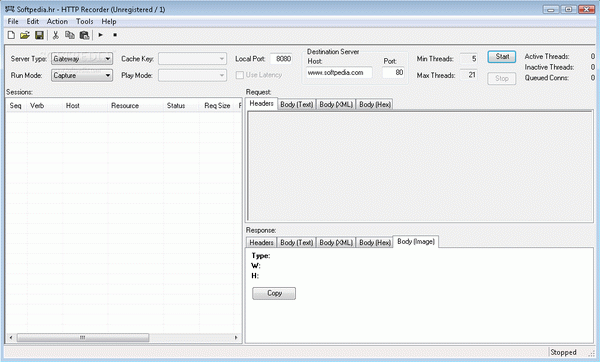Open the Tools menu
The width and height of the screenshot is (600, 362).
coord(85,21)
